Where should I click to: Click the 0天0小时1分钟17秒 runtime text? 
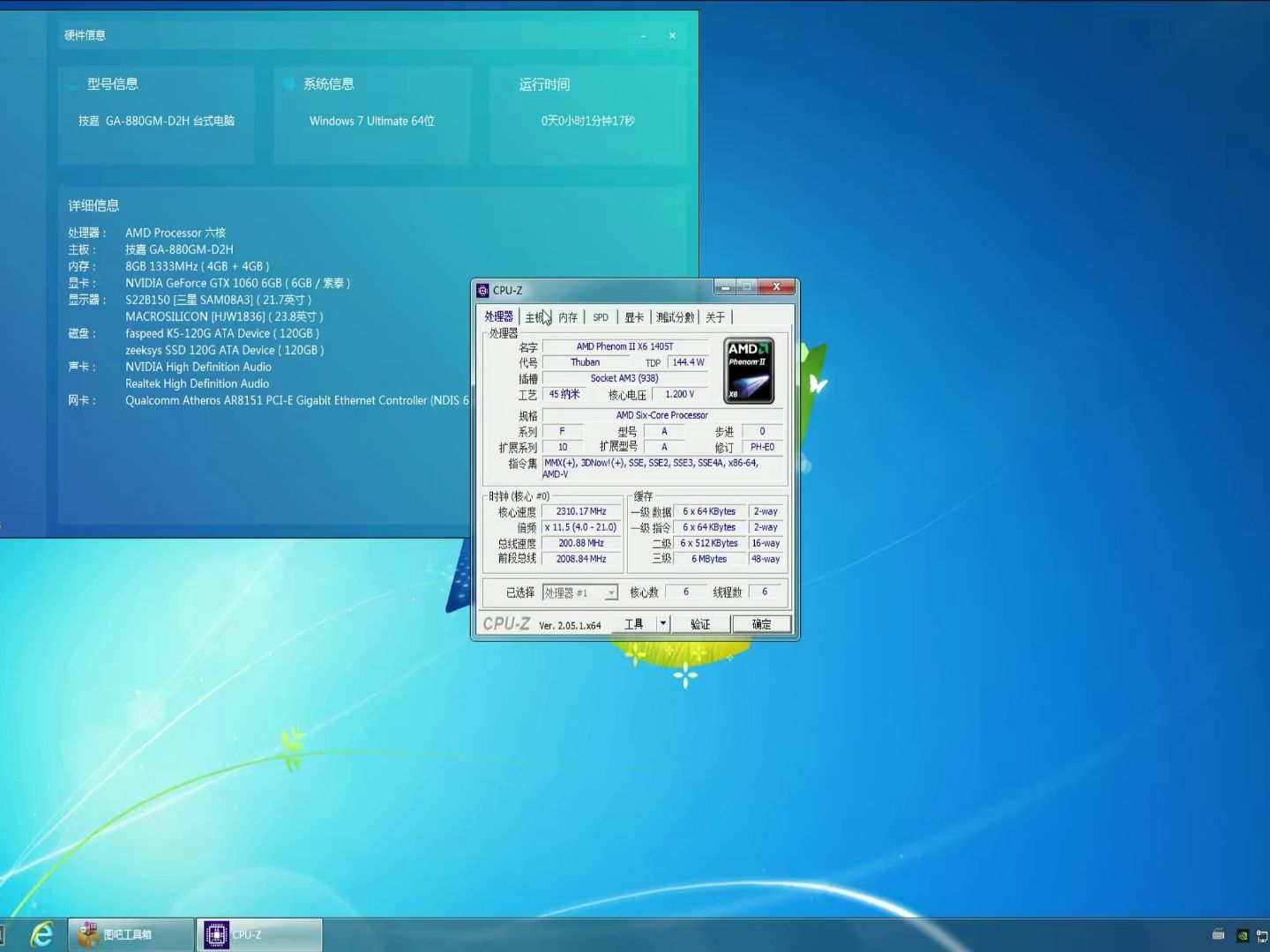pos(588,121)
